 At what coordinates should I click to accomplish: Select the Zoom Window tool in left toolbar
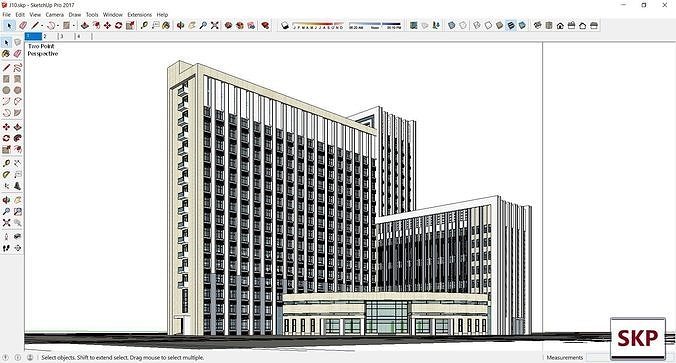(17, 212)
